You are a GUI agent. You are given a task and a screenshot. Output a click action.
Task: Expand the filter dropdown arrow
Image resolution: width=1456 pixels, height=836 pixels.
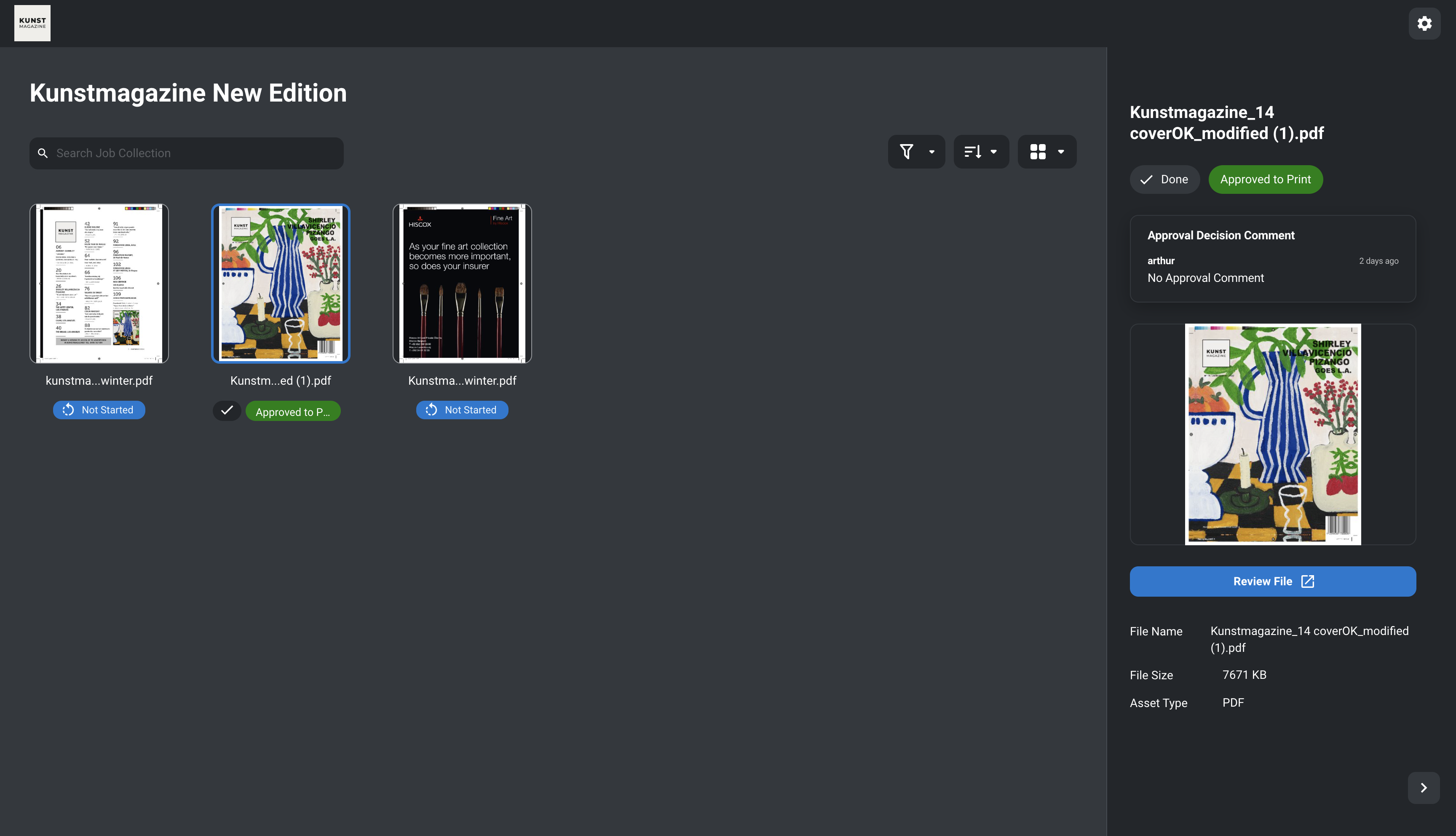[x=931, y=152]
